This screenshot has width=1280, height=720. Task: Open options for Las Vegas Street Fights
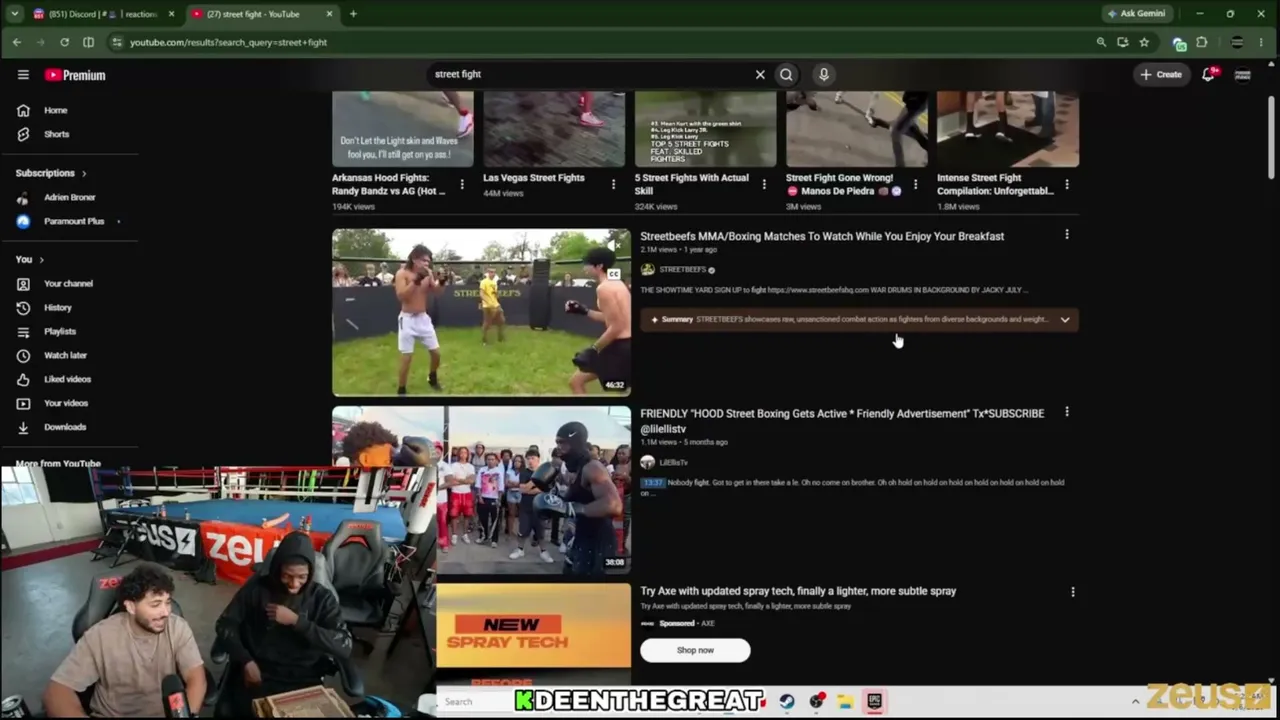[x=613, y=184]
